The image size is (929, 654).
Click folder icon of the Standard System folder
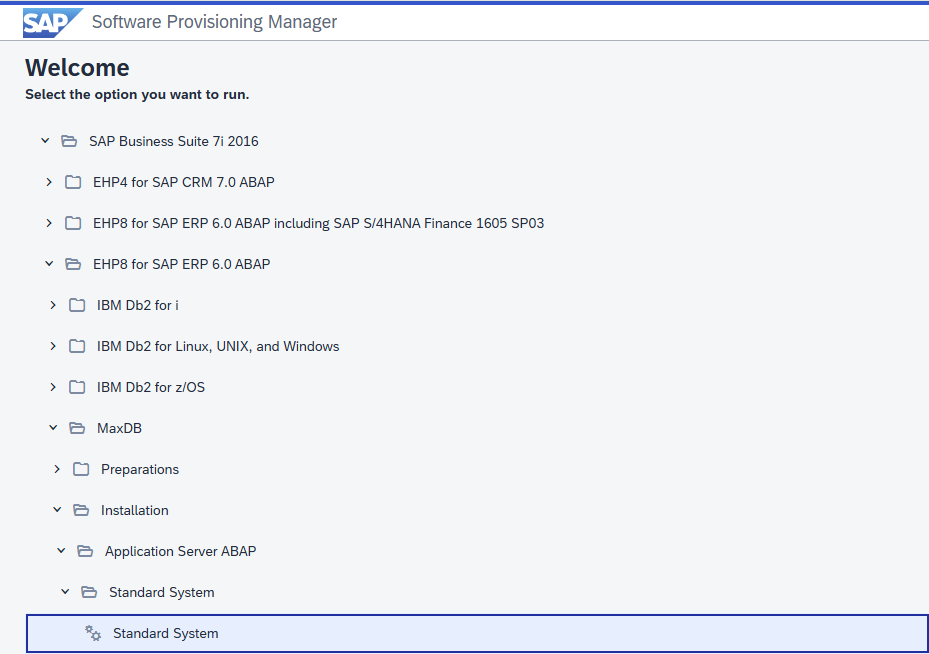click(89, 592)
